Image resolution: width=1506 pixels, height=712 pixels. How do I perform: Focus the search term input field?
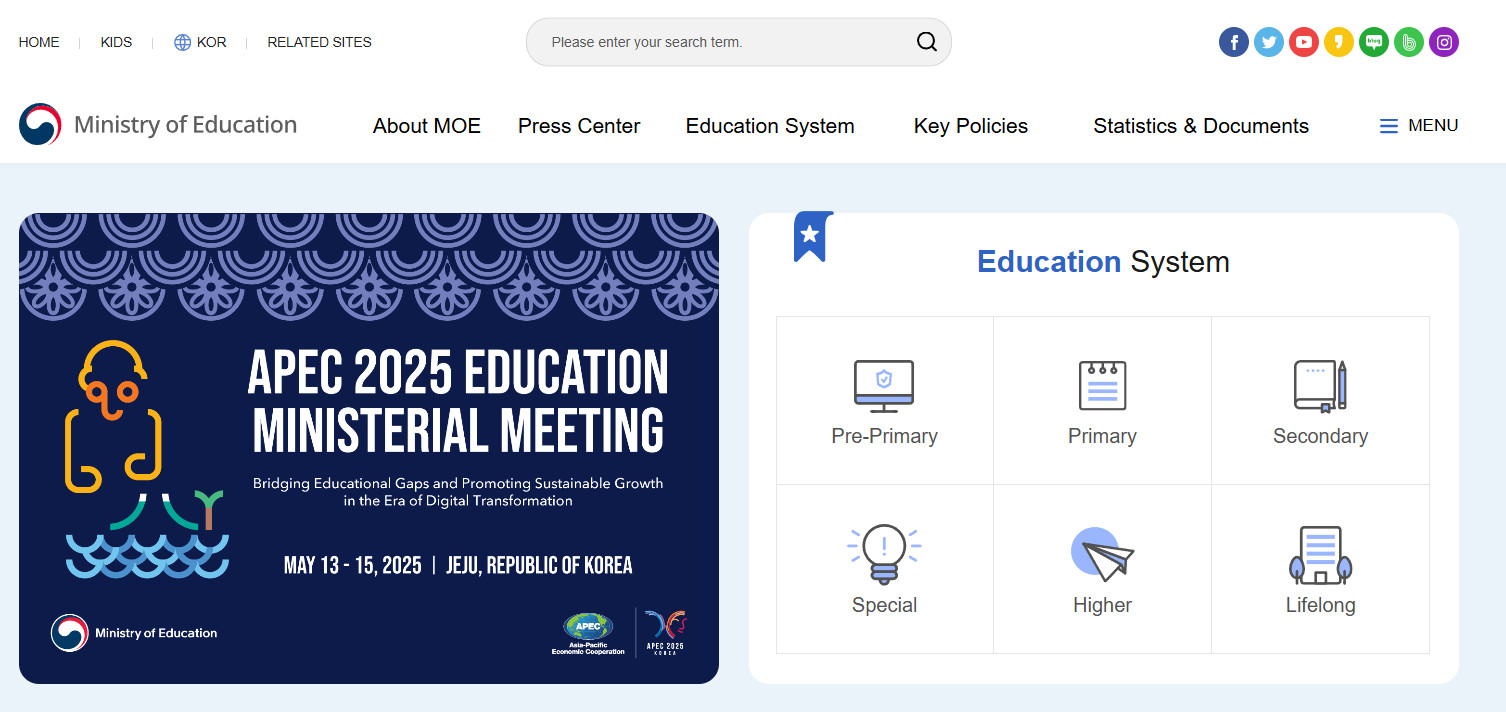(x=720, y=42)
